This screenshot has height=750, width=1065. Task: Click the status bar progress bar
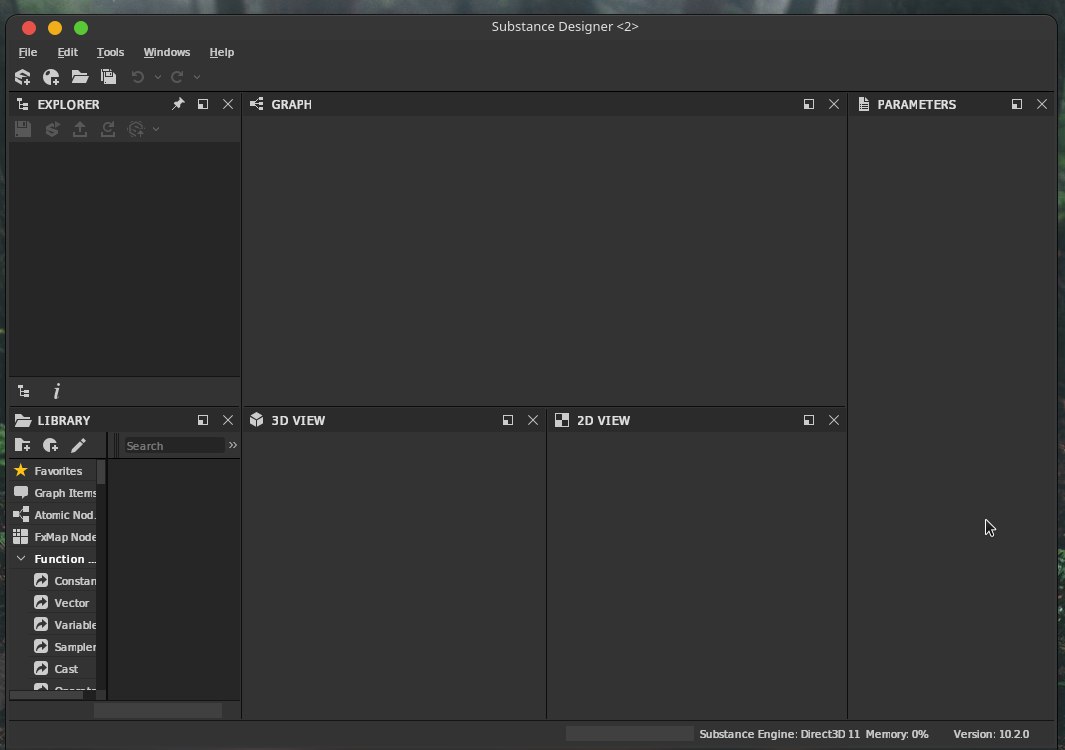[630, 734]
